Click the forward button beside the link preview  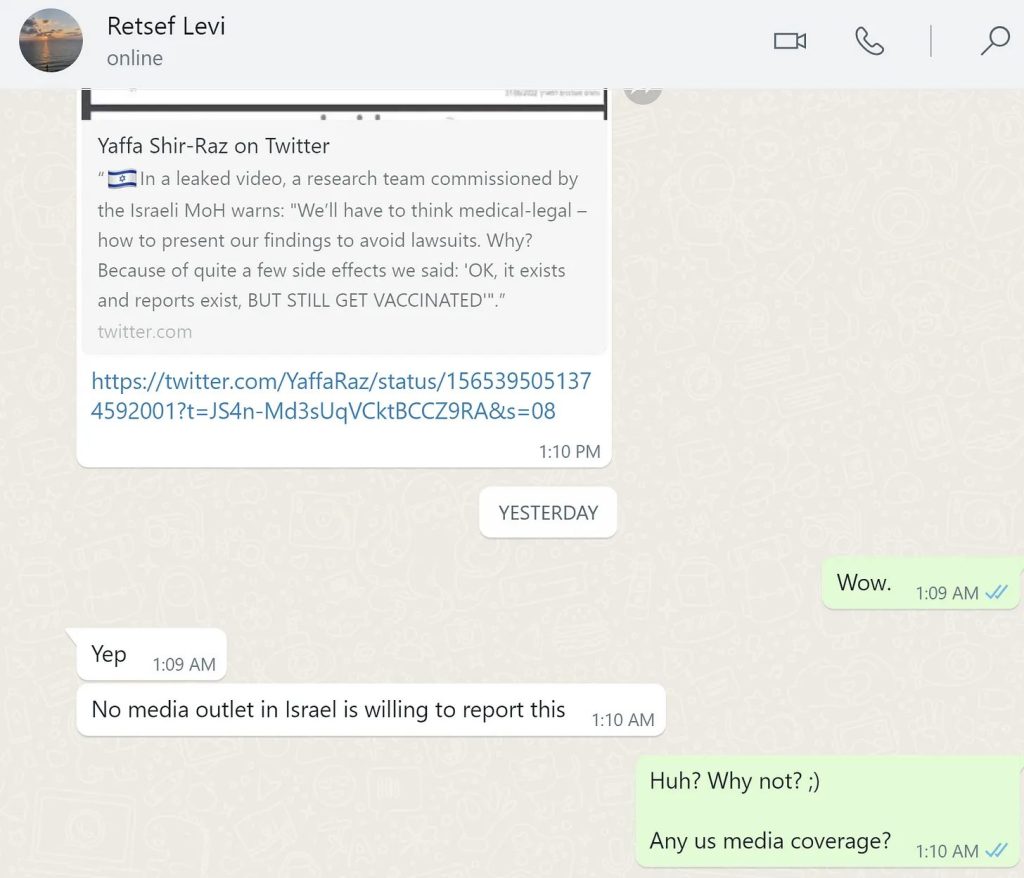(643, 92)
